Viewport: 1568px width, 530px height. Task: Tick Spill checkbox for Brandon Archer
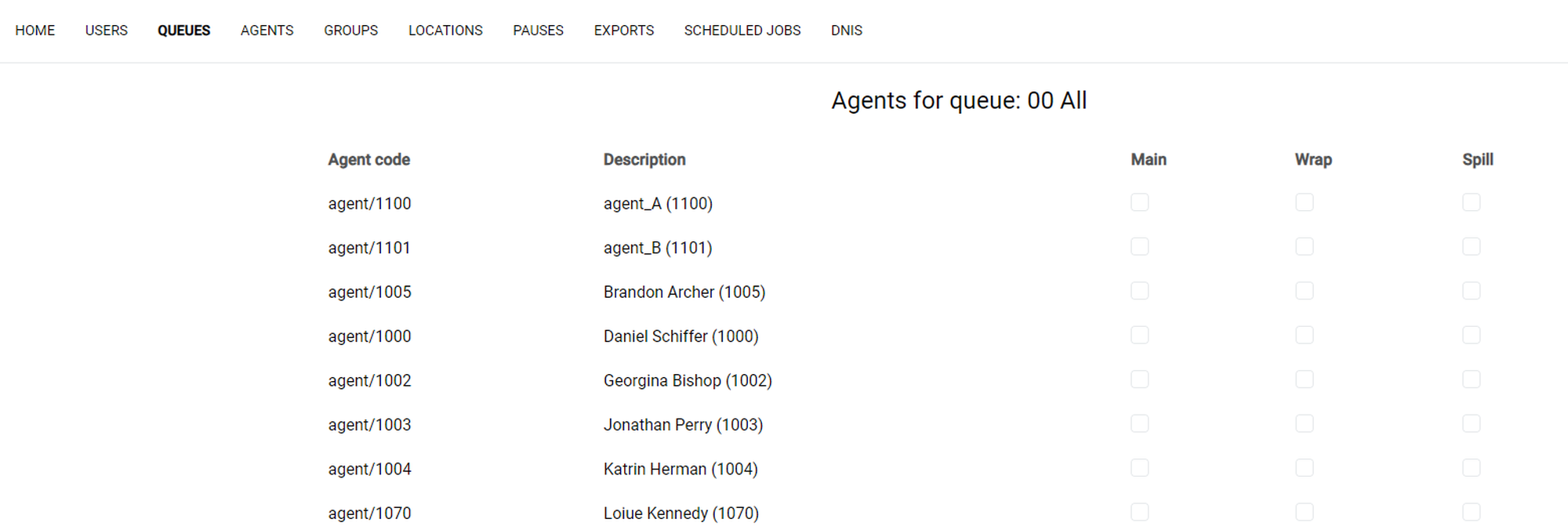(1471, 291)
